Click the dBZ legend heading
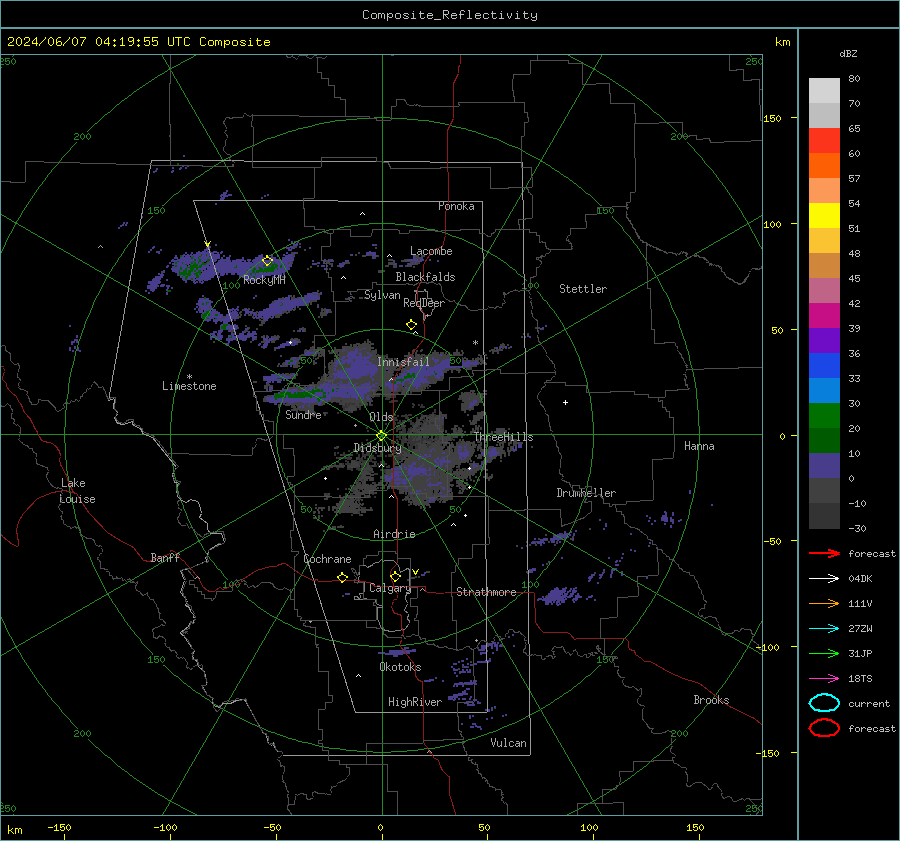This screenshot has width=900, height=841. (x=848, y=53)
